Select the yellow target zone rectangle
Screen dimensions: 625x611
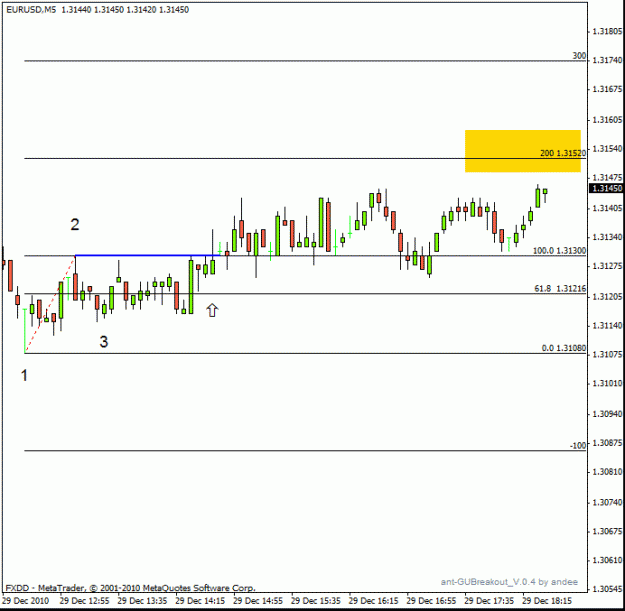(523, 151)
